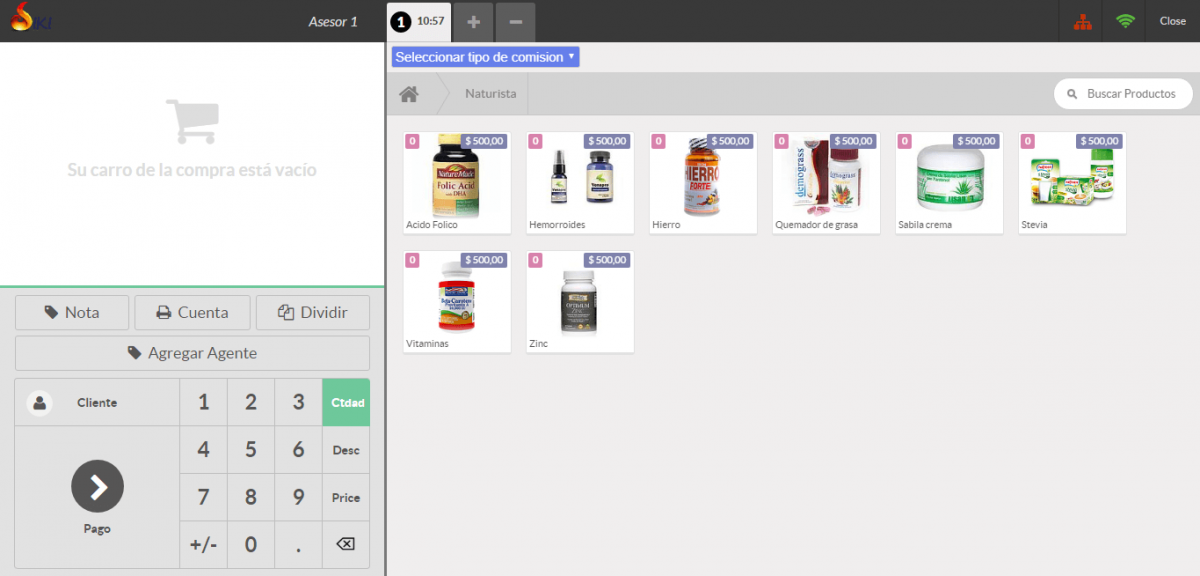Switch numpad to Price mode
Image resolution: width=1200 pixels, height=576 pixels.
345,497
